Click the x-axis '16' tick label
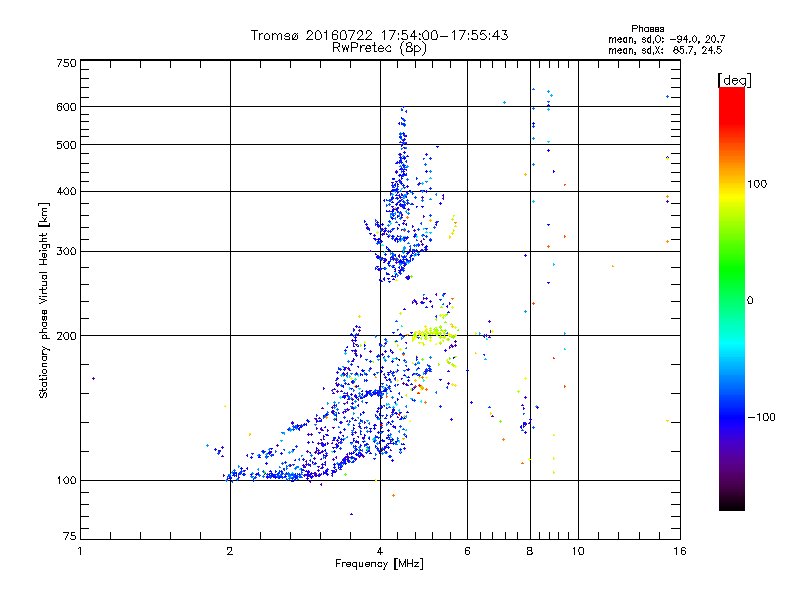800x600 pixels. click(680, 551)
